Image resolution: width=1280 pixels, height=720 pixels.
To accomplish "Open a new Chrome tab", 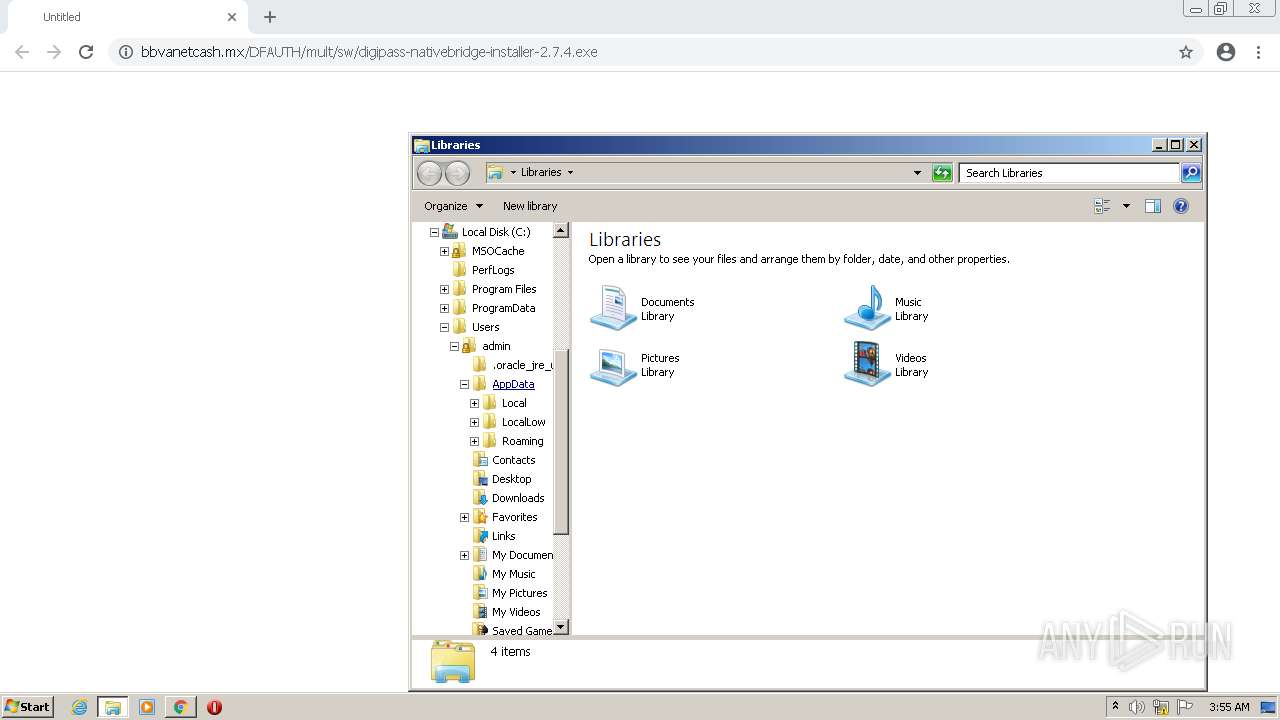I will (x=270, y=17).
